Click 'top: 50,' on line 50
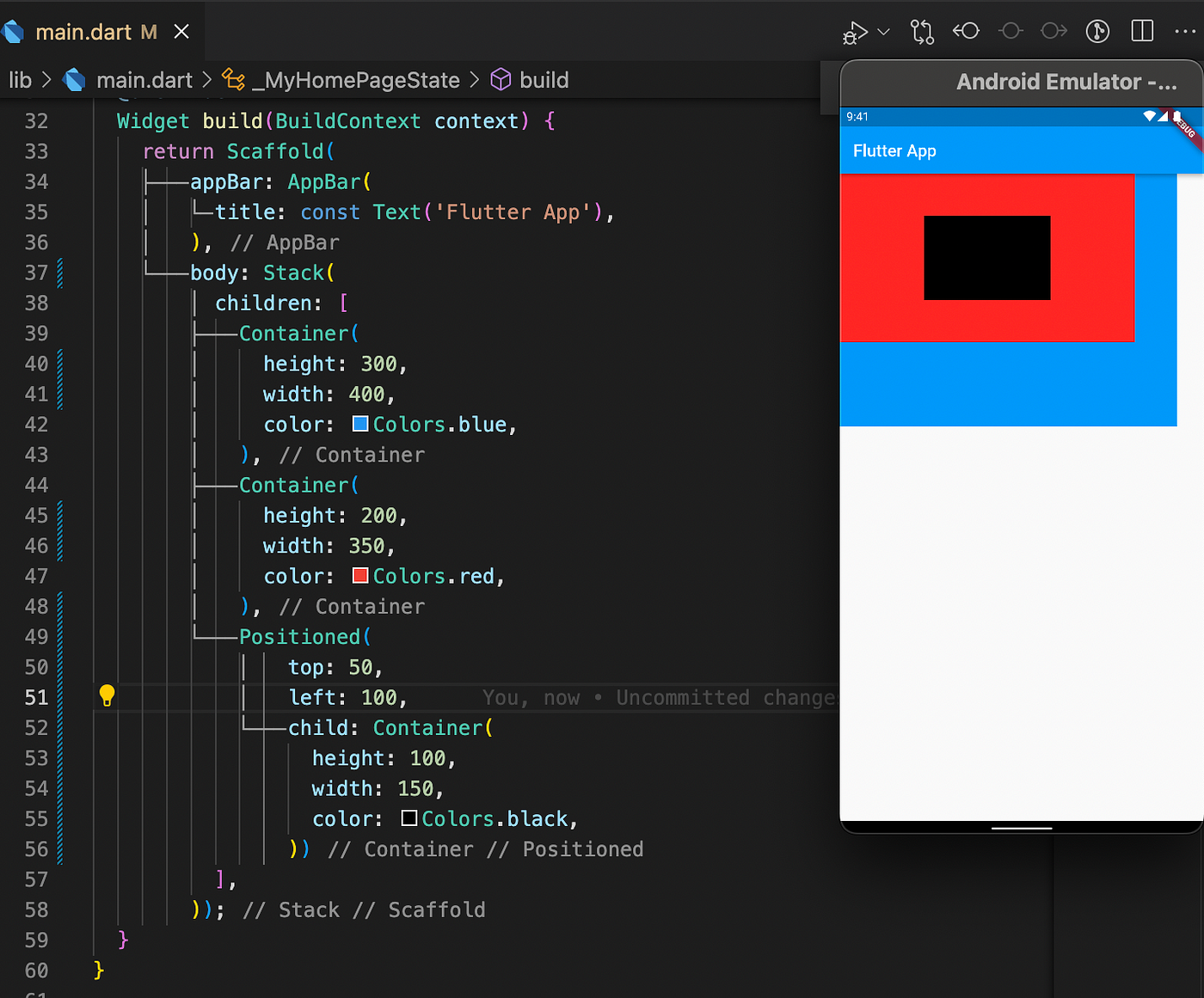The image size is (1204, 998). point(335,667)
